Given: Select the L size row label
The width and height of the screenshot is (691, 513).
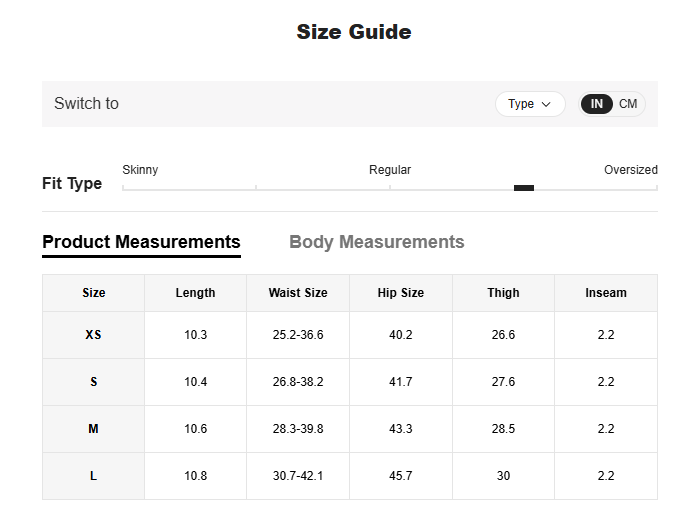Looking at the screenshot, I should pos(94,476).
